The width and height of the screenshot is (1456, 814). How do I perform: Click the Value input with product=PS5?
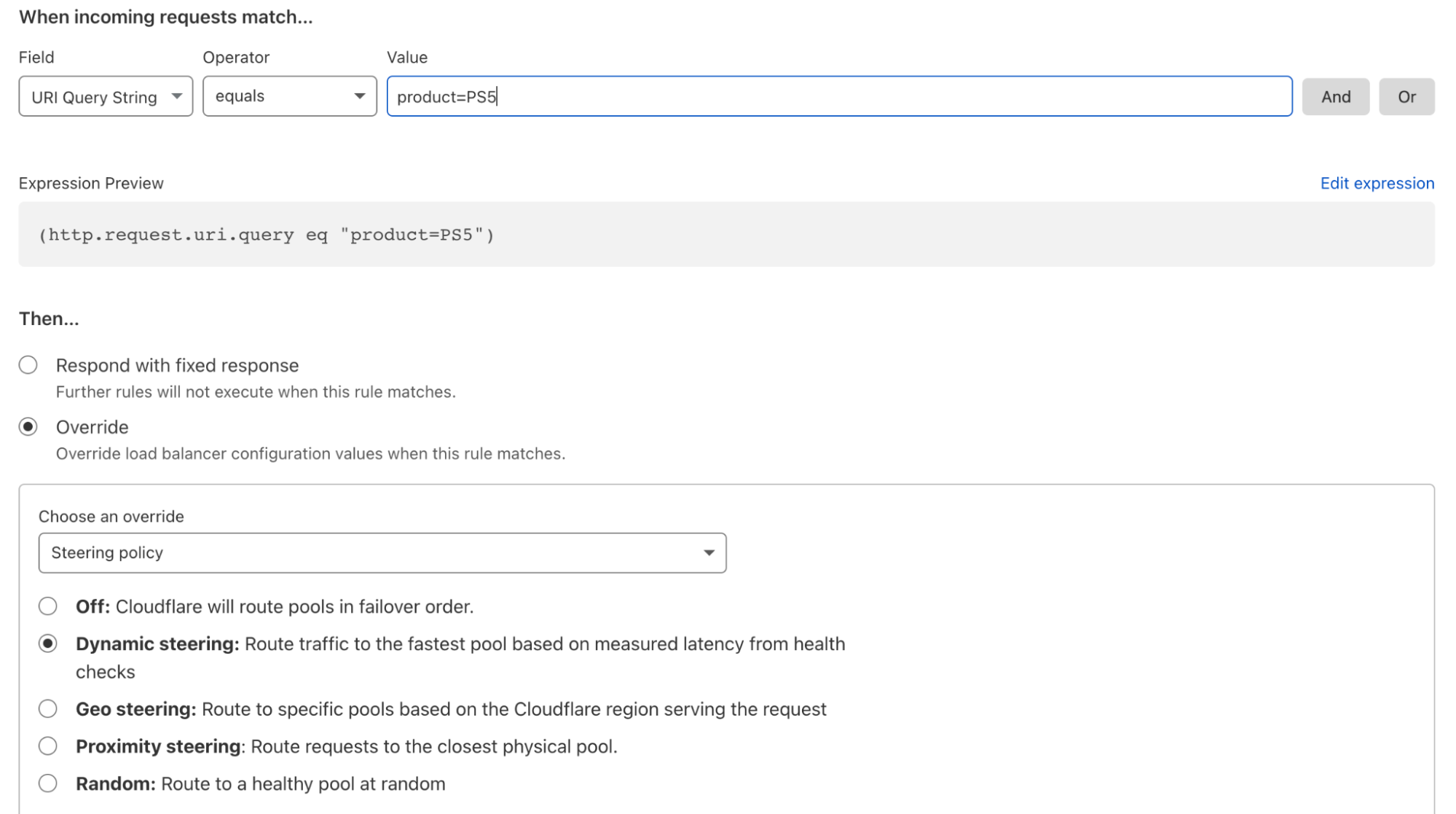[838, 96]
